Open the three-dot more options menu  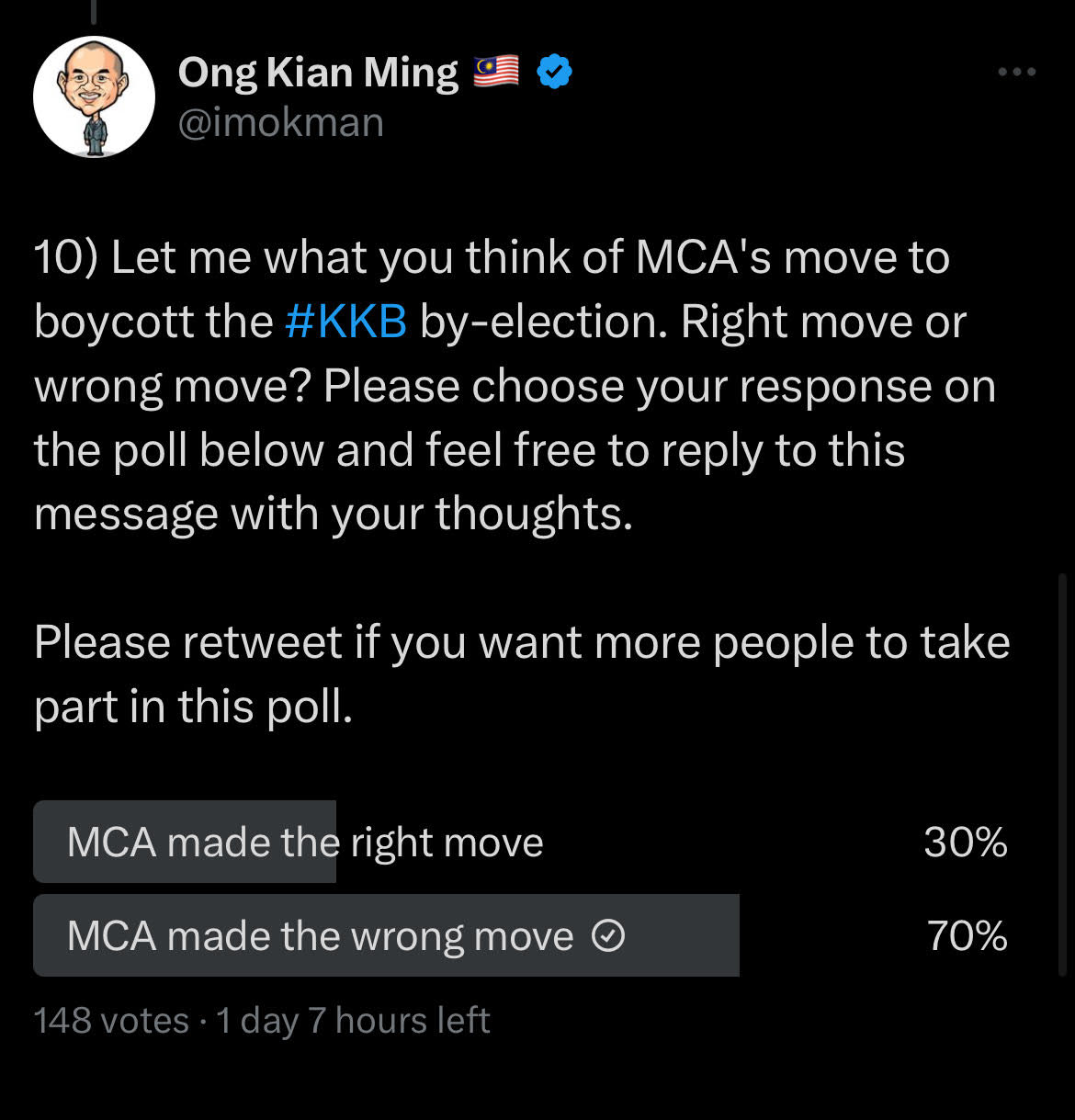coord(1017,72)
